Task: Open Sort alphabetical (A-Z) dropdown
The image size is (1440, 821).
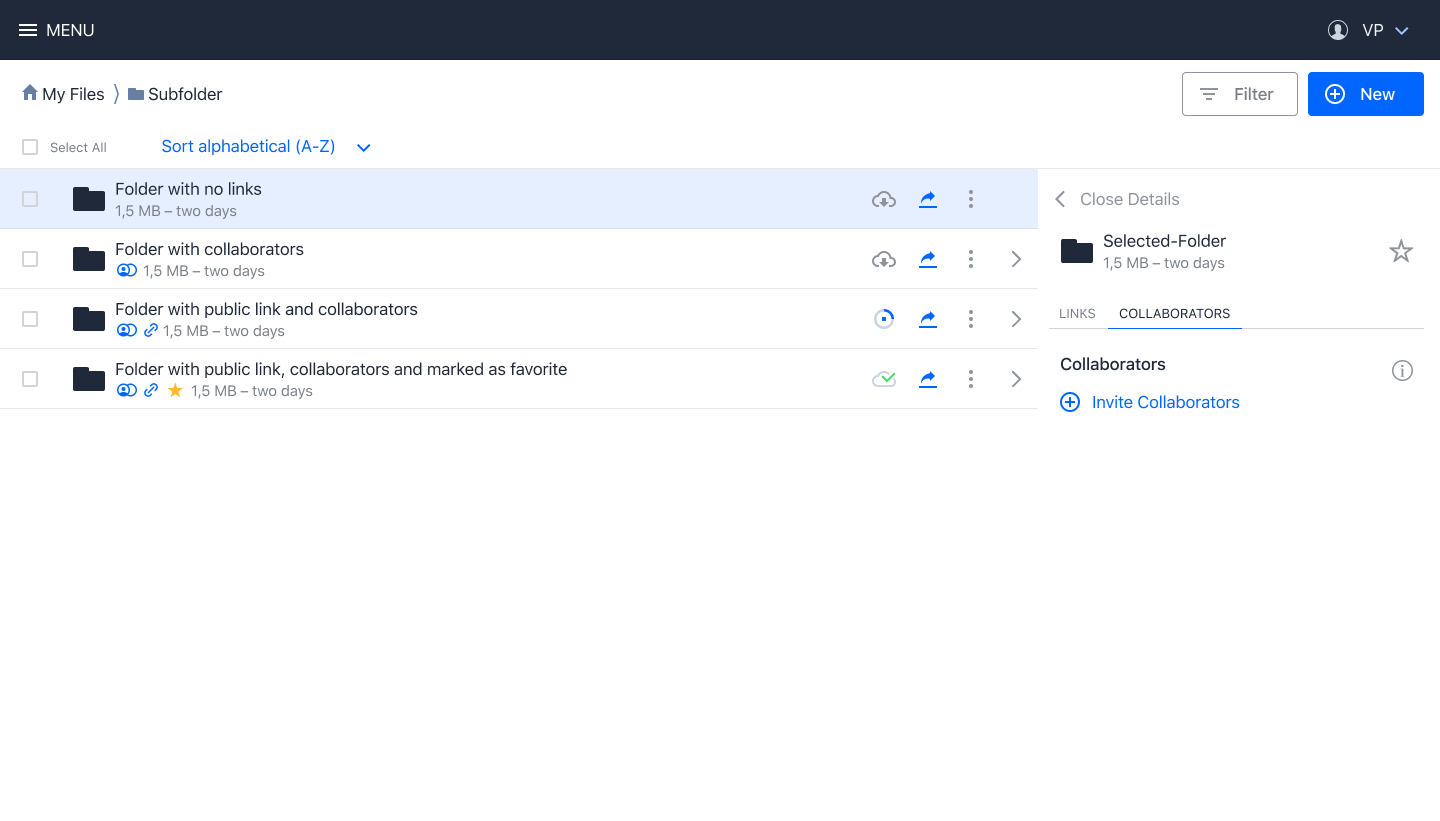Action: click(x=266, y=147)
